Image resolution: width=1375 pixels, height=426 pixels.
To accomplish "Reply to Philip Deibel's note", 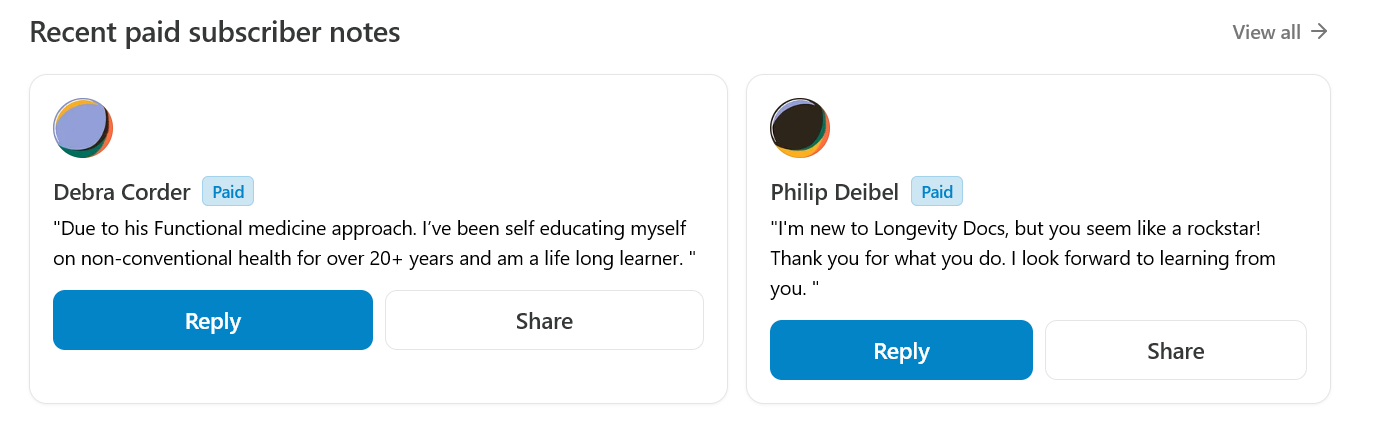I will [x=901, y=350].
